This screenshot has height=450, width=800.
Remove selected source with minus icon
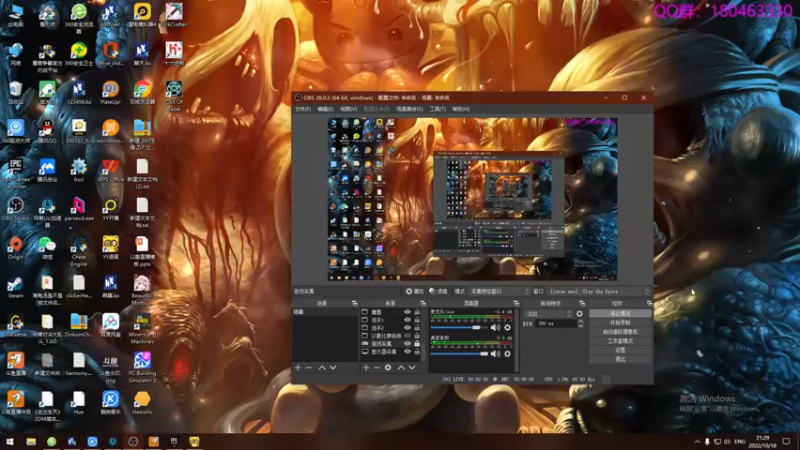pos(377,367)
